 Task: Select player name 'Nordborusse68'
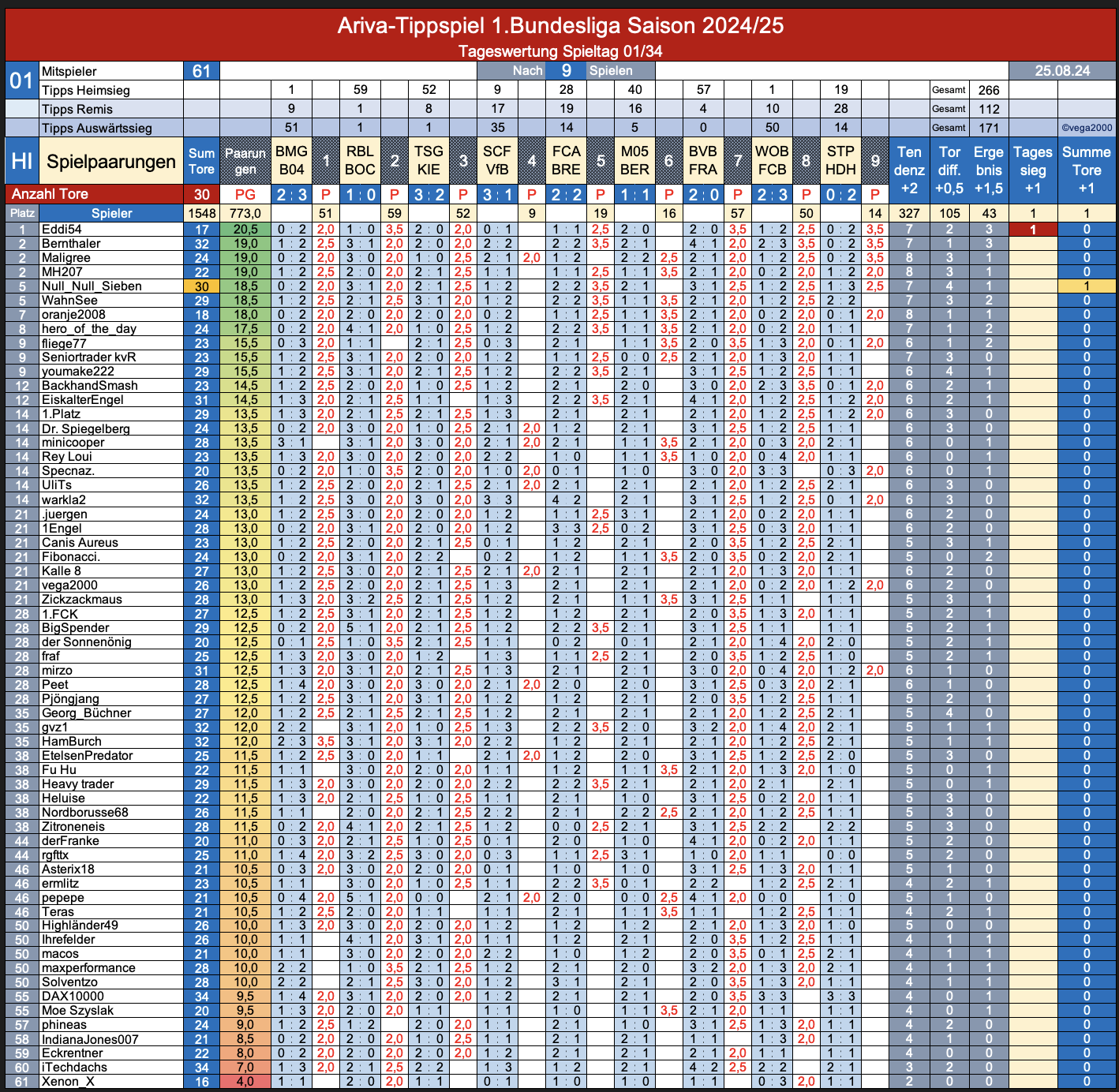pyautogui.click(x=85, y=813)
